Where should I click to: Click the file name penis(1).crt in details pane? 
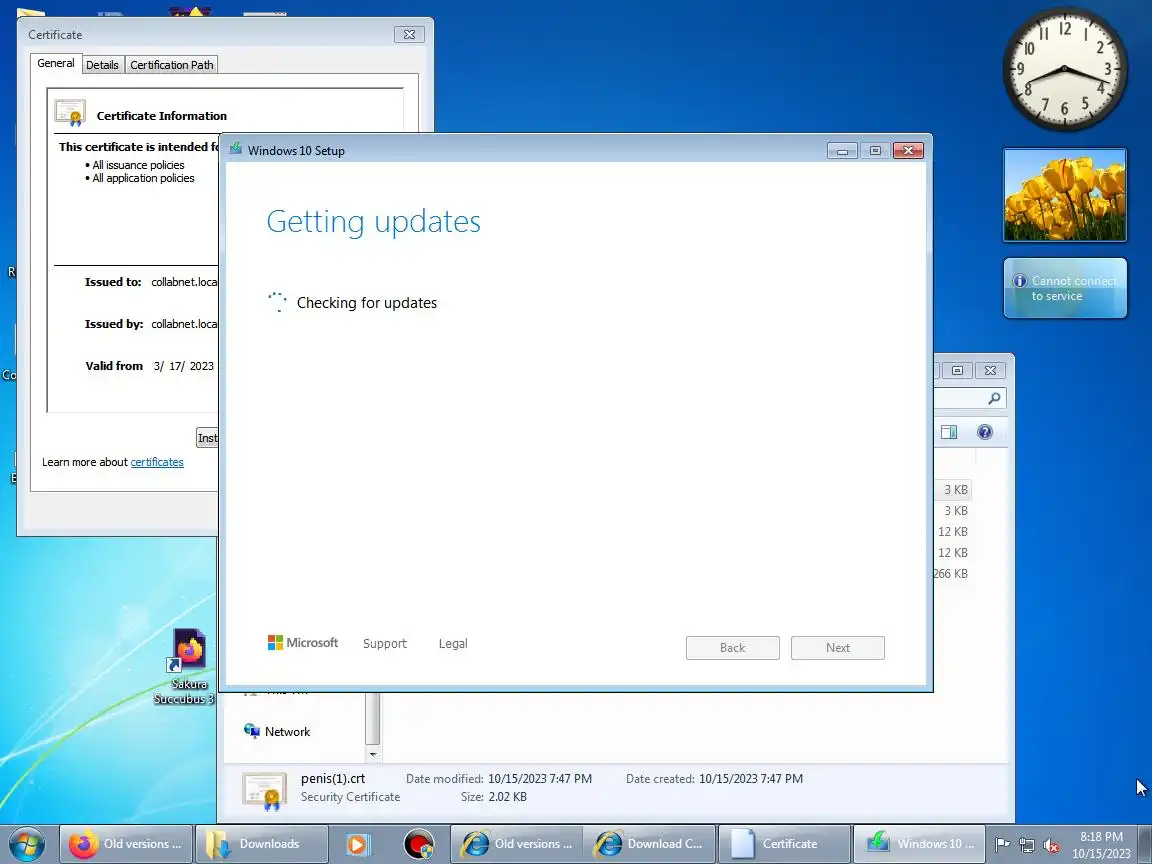click(333, 779)
